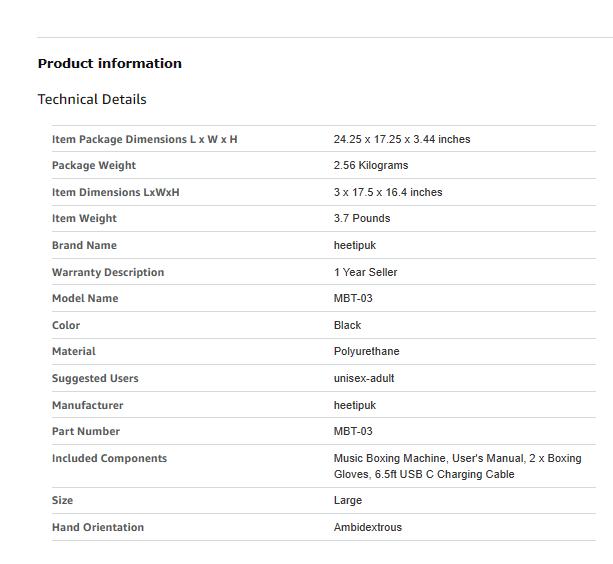Viewport: 613px width, 564px height.
Task: Click the Ambidextrous hand orientation value
Action: pyautogui.click(x=367, y=527)
